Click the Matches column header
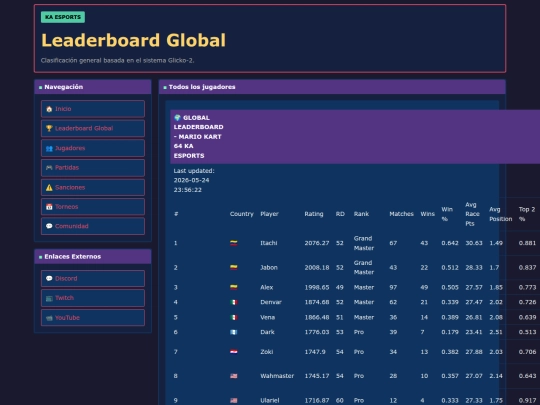This screenshot has width=540, height=405. [x=401, y=214]
